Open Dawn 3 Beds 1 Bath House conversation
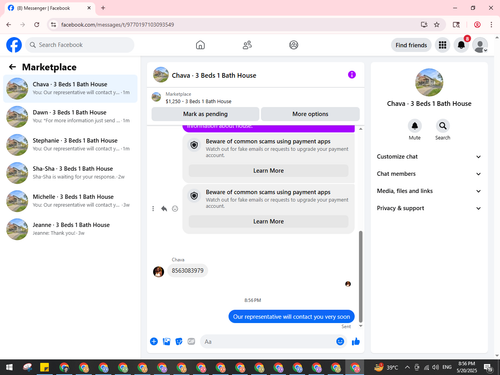 [x=70, y=117]
